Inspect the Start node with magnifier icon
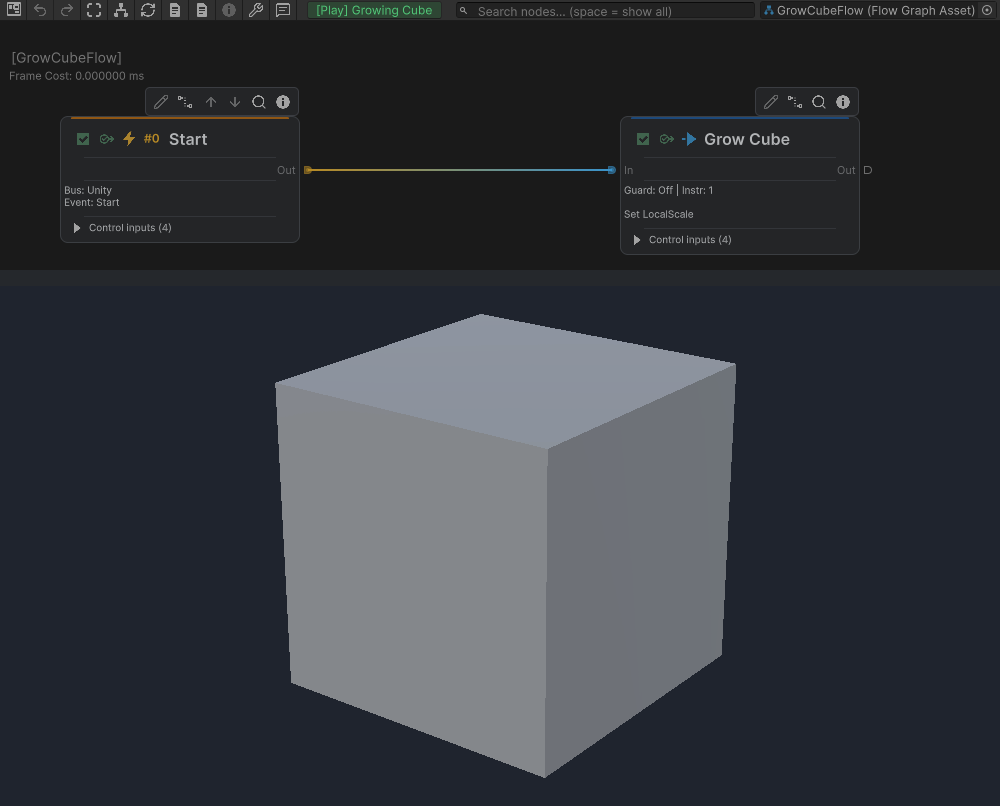 259,102
